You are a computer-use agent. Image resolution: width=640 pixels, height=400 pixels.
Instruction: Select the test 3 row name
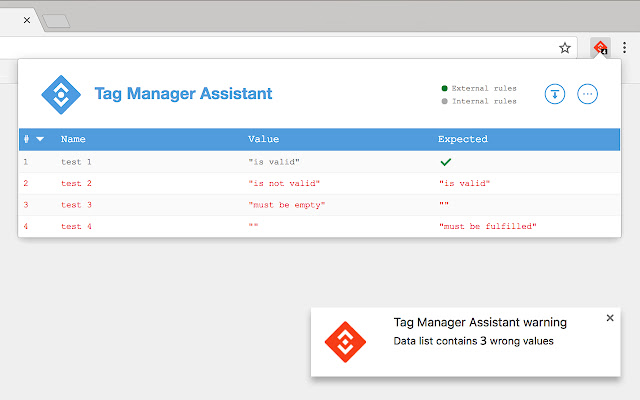(76, 205)
